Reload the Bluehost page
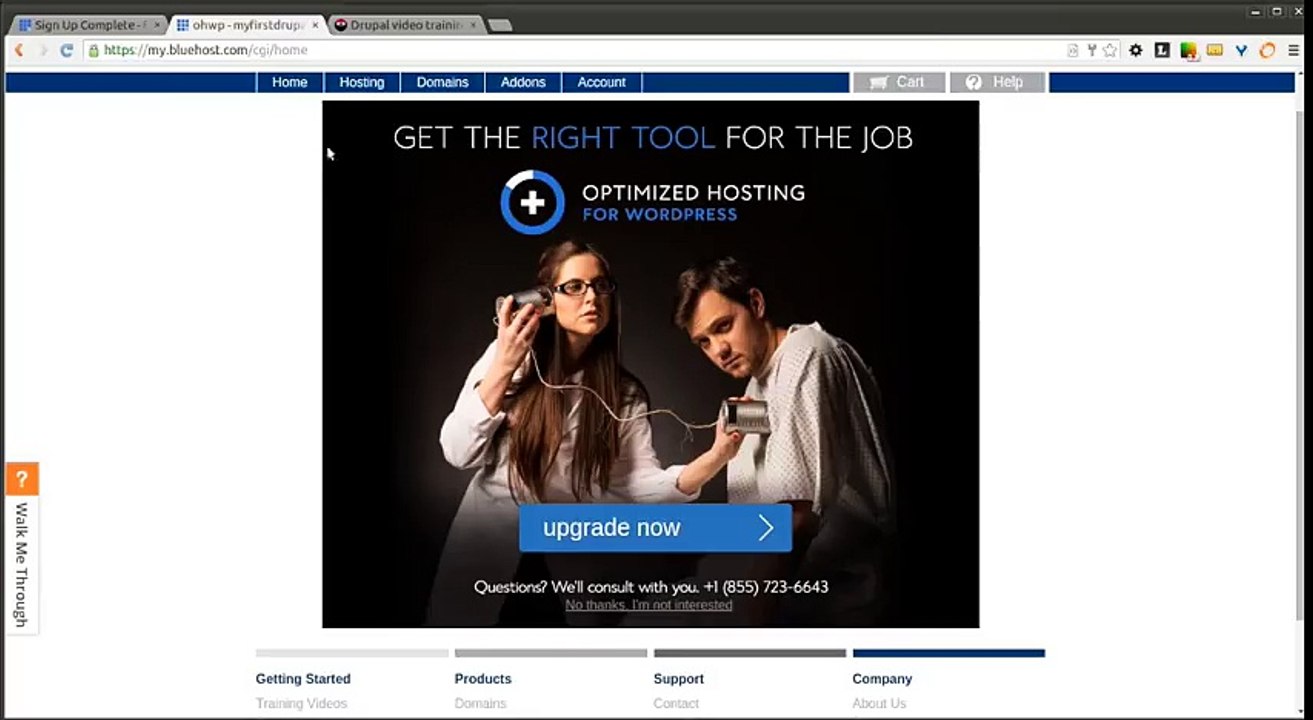The image size is (1313, 720). tap(66, 50)
